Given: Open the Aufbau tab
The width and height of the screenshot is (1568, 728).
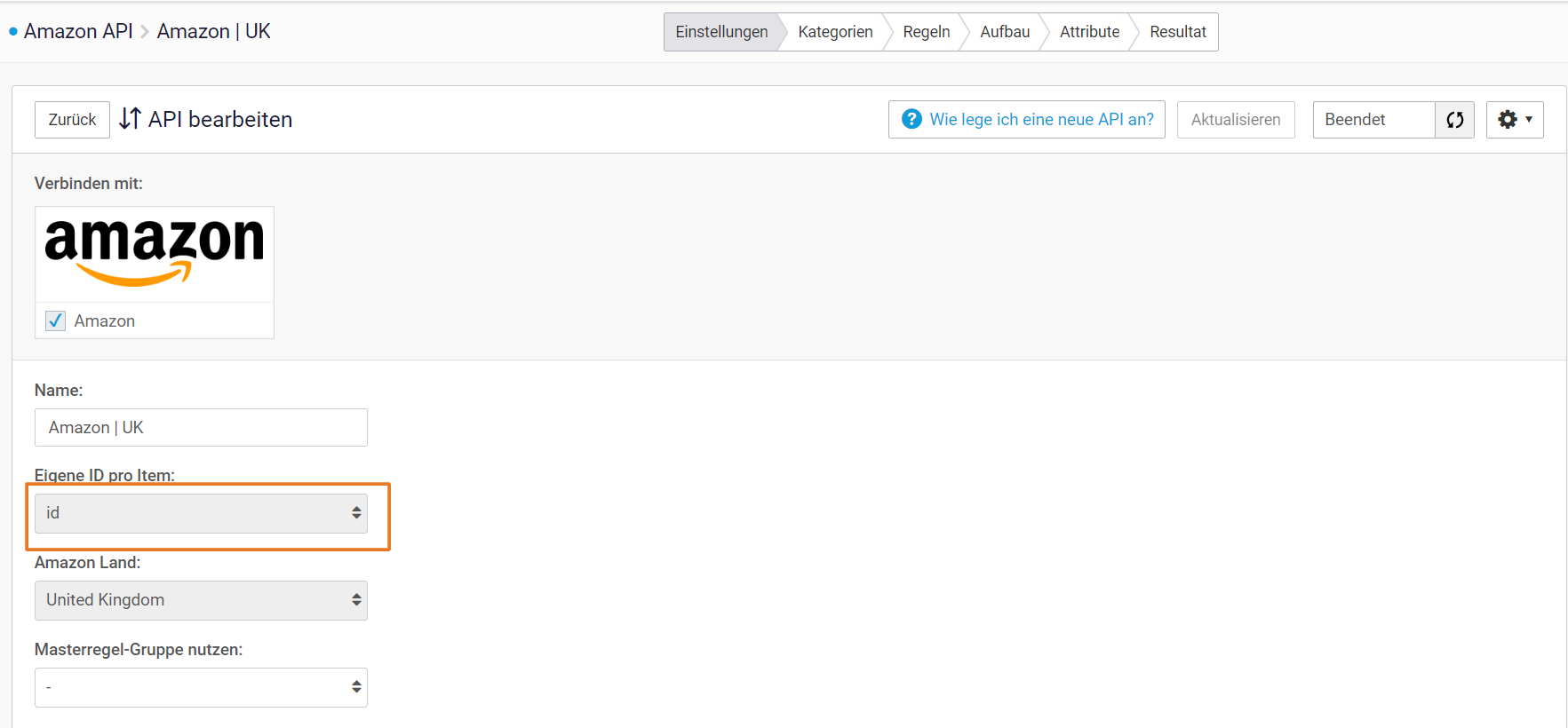Looking at the screenshot, I should tap(1005, 32).
